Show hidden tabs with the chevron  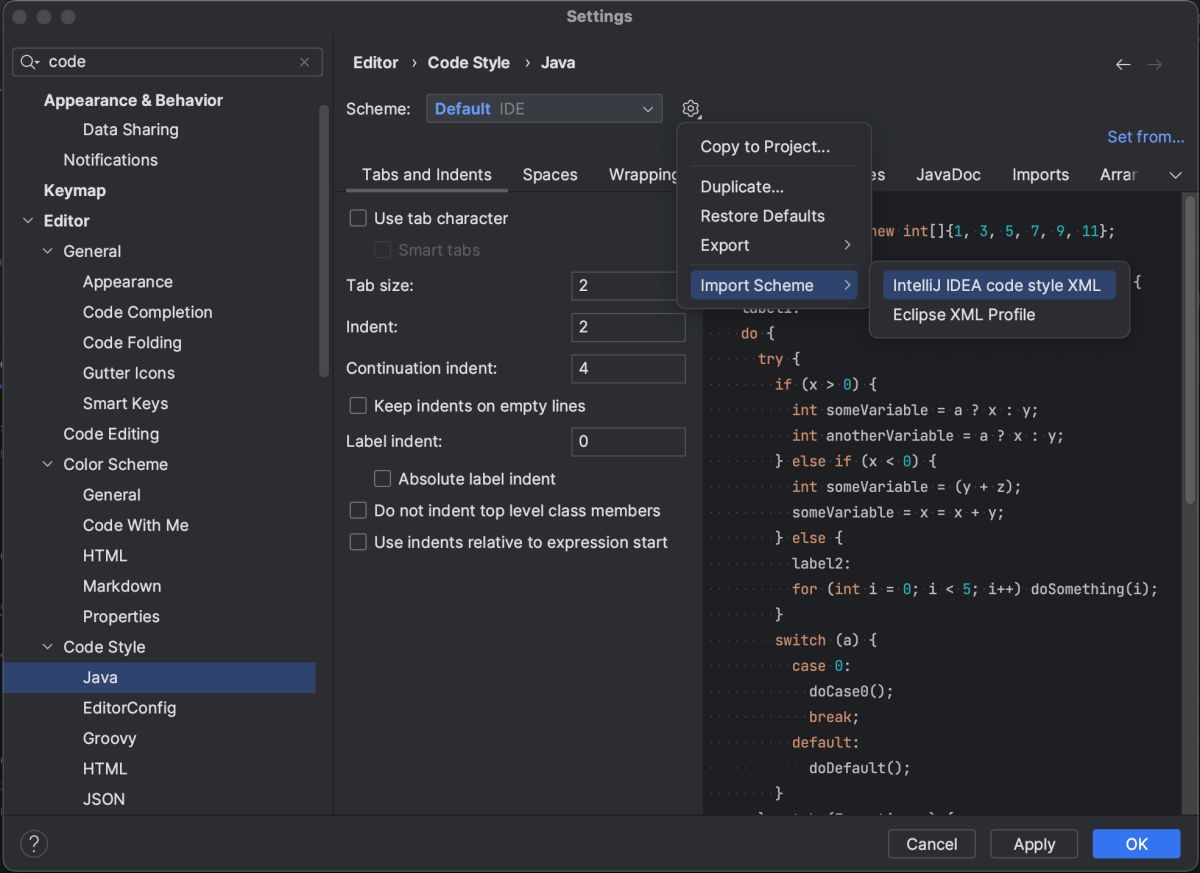click(1175, 175)
